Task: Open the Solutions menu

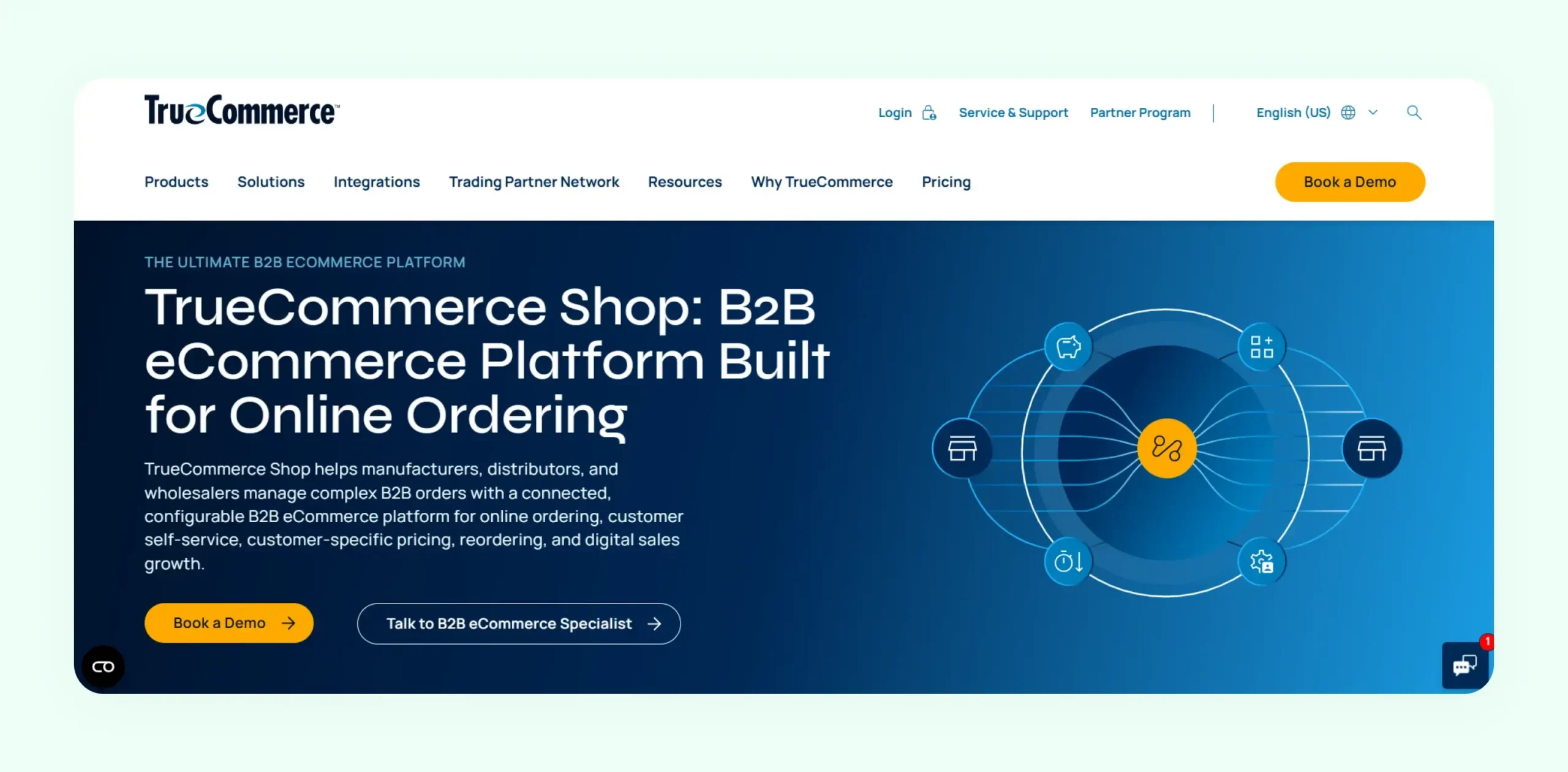Action: point(271,182)
